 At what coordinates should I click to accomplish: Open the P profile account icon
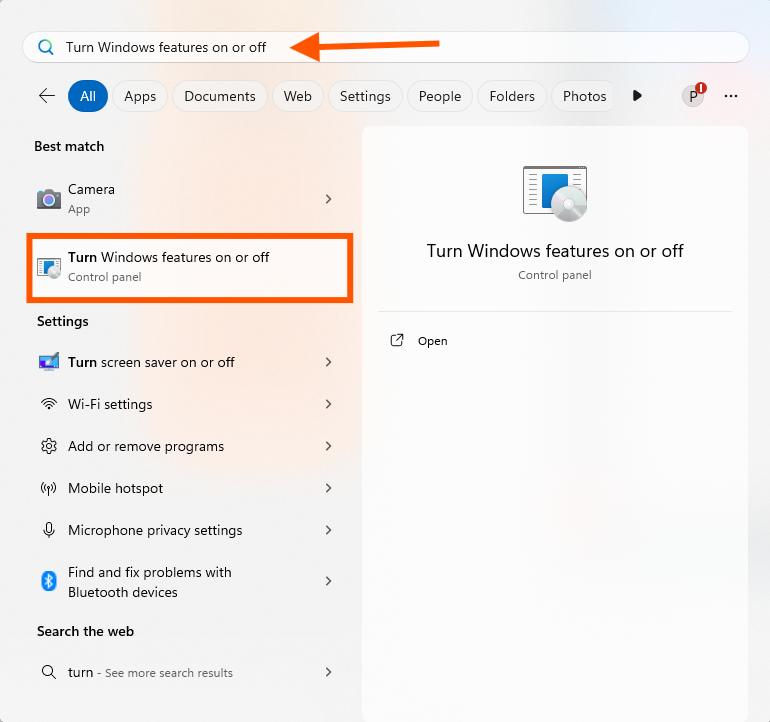pyautogui.click(x=693, y=95)
